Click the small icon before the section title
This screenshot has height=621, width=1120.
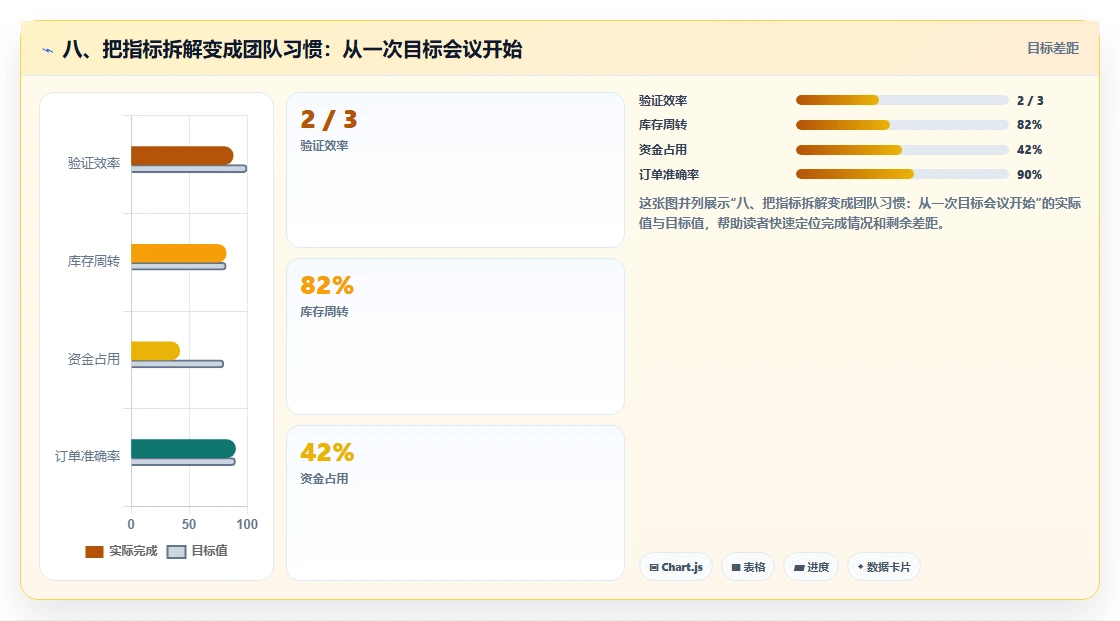click(48, 50)
